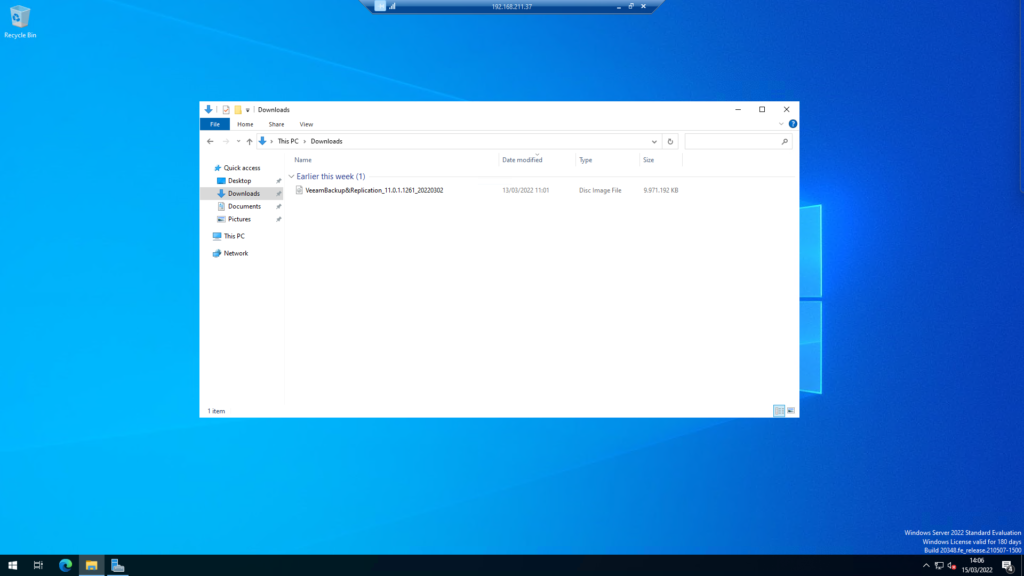Collapse the Earlier this week group
Screen dimensions: 1024x576
coord(291,176)
